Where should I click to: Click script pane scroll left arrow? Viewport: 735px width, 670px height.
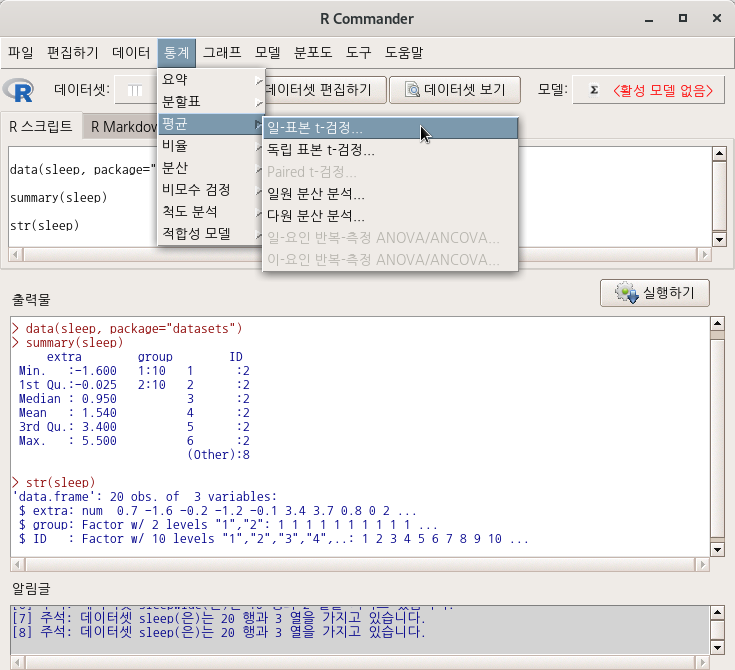pos(15,255)
